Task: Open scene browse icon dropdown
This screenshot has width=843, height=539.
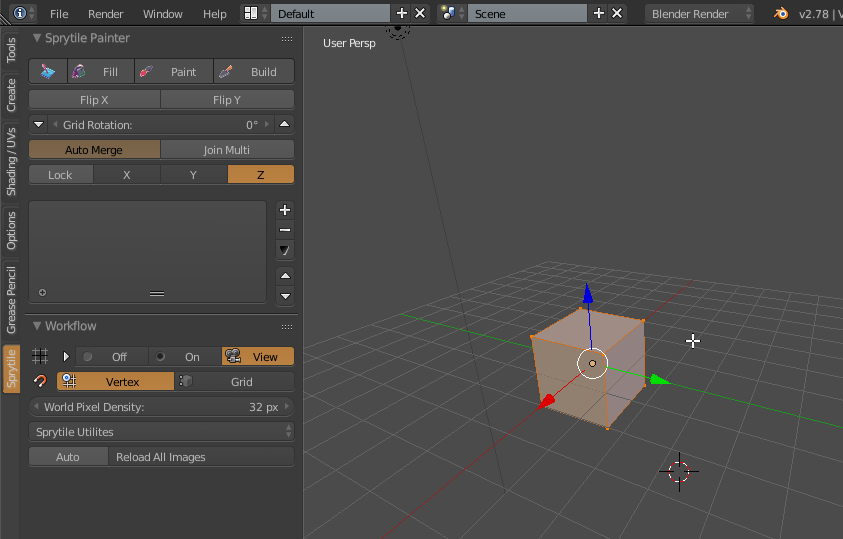Action: pyautogui.click(x=452, y=13)
